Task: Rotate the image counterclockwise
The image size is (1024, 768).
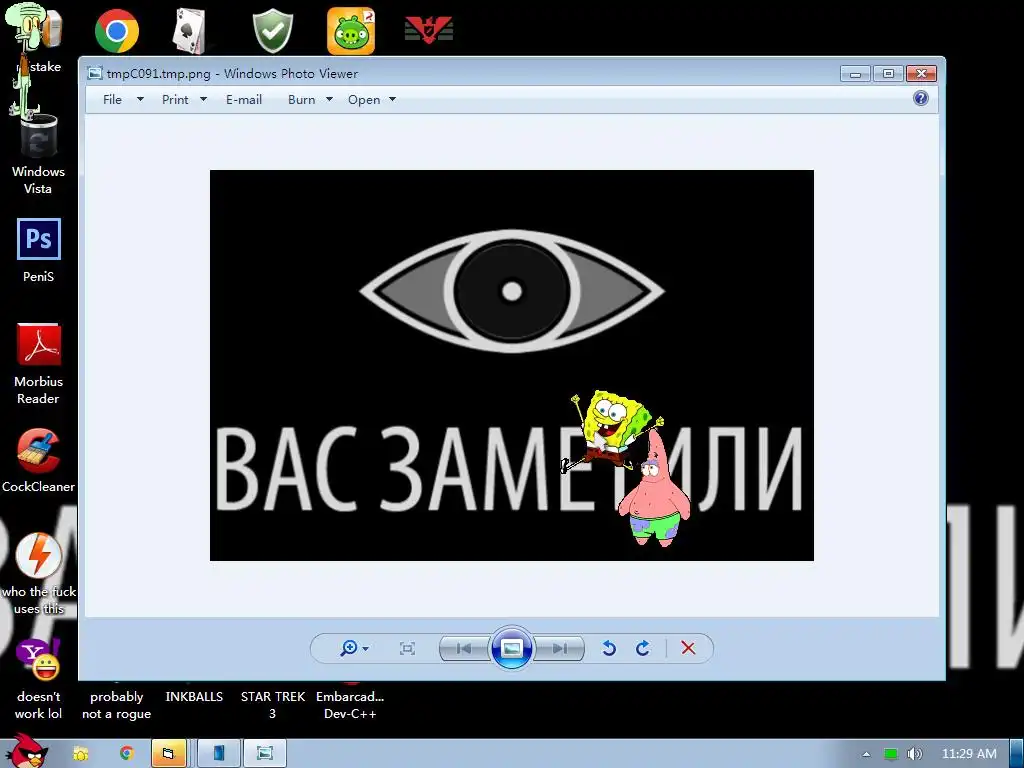Action: (609, 648)
